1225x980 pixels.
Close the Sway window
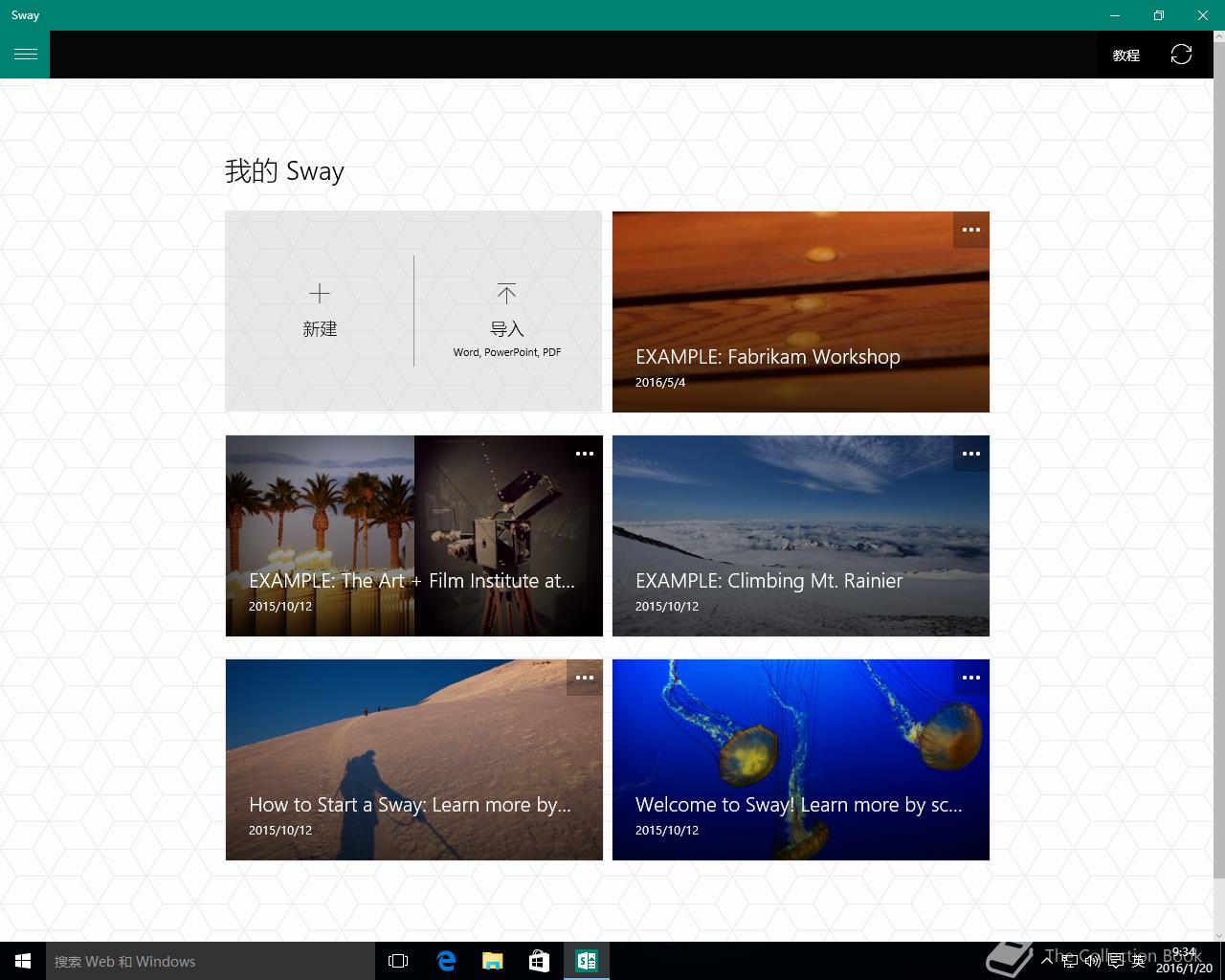[1203, 15]
